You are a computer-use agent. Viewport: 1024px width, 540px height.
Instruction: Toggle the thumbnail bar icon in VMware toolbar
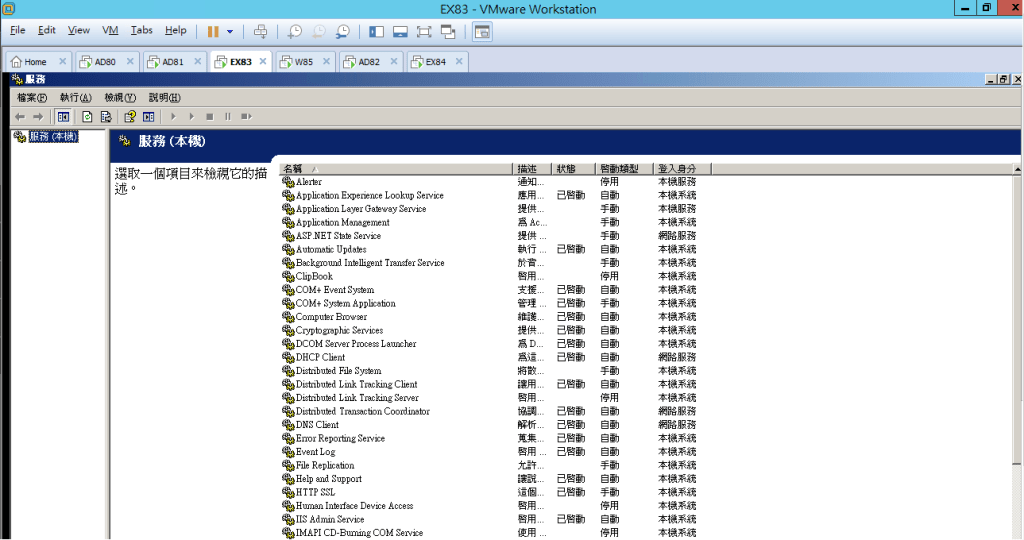click(x=400, y=32)
